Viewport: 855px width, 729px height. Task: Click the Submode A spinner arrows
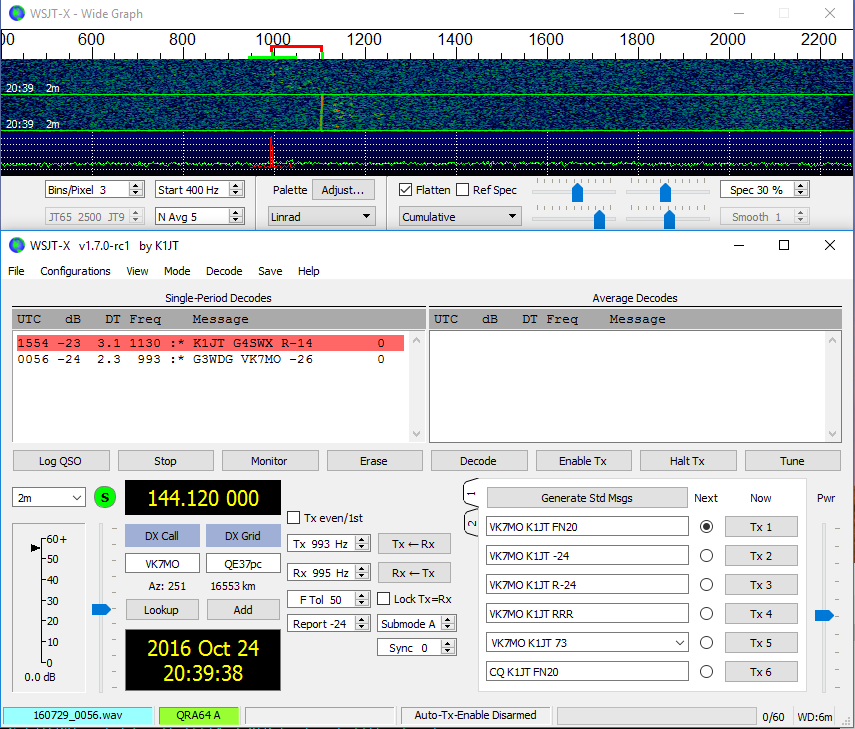pyautogui.click(x=448, y=623)
